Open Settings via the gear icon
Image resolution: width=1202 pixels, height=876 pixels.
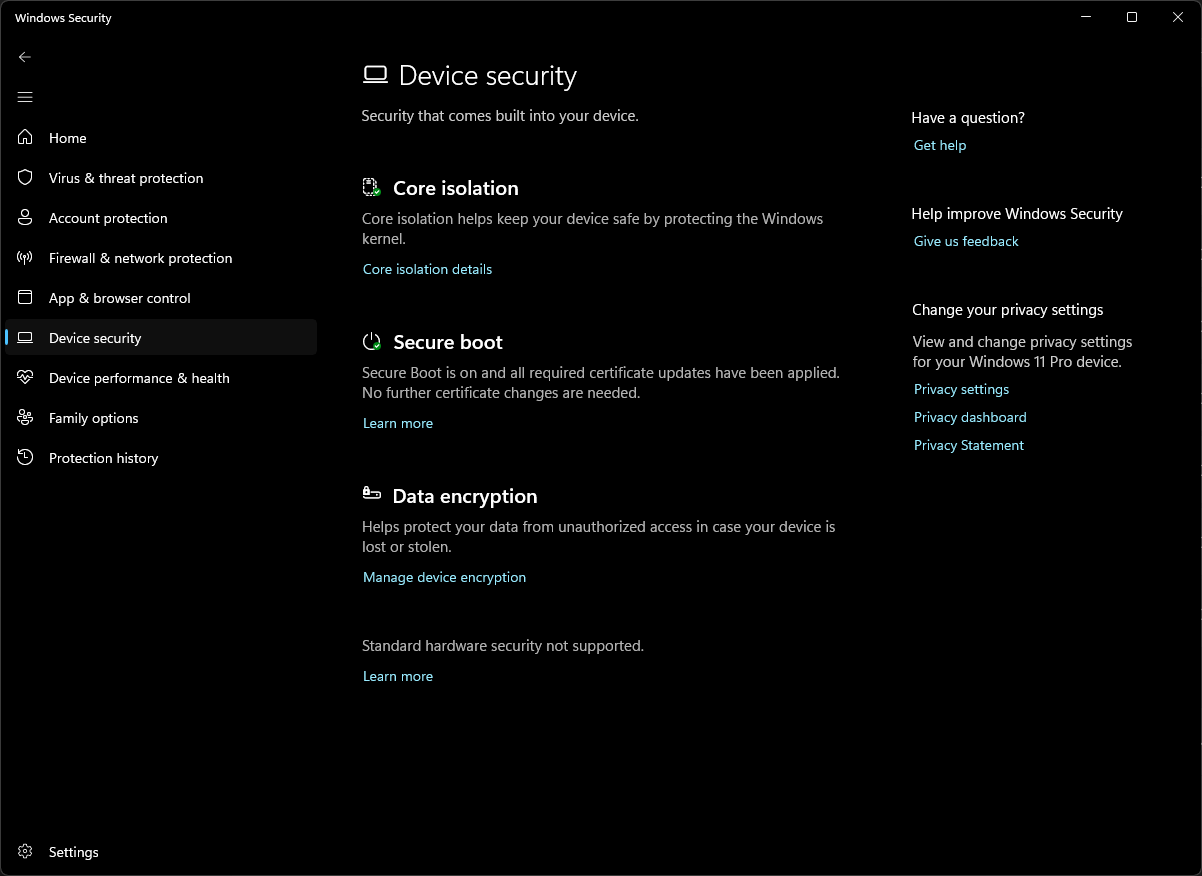25,852
